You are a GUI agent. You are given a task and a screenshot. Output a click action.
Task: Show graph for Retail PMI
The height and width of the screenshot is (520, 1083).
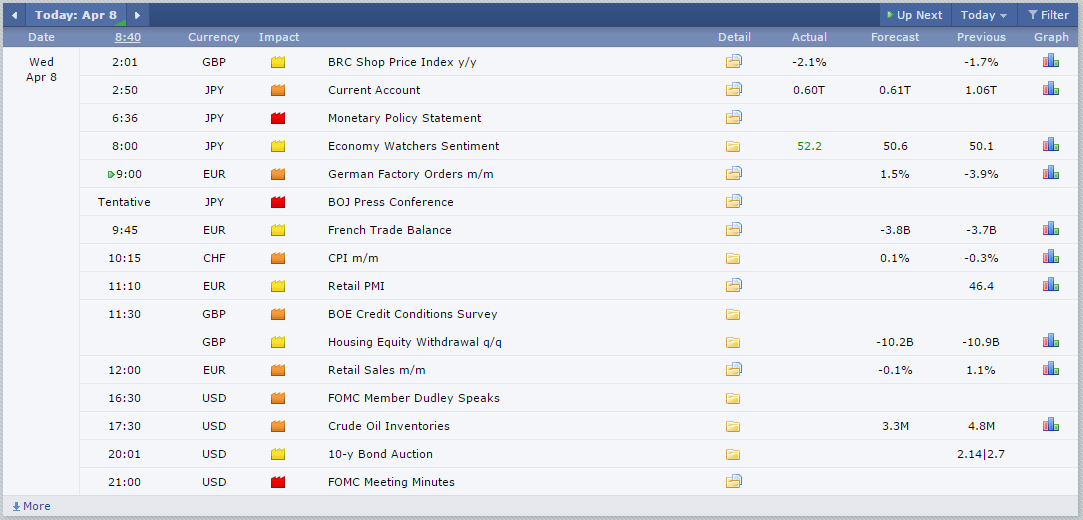tap(1051, 285)
